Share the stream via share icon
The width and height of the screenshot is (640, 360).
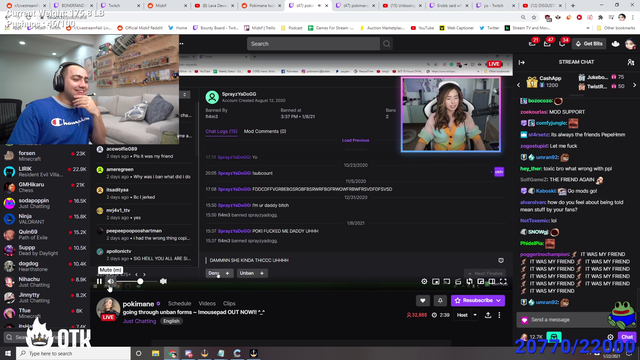(488, 315)
